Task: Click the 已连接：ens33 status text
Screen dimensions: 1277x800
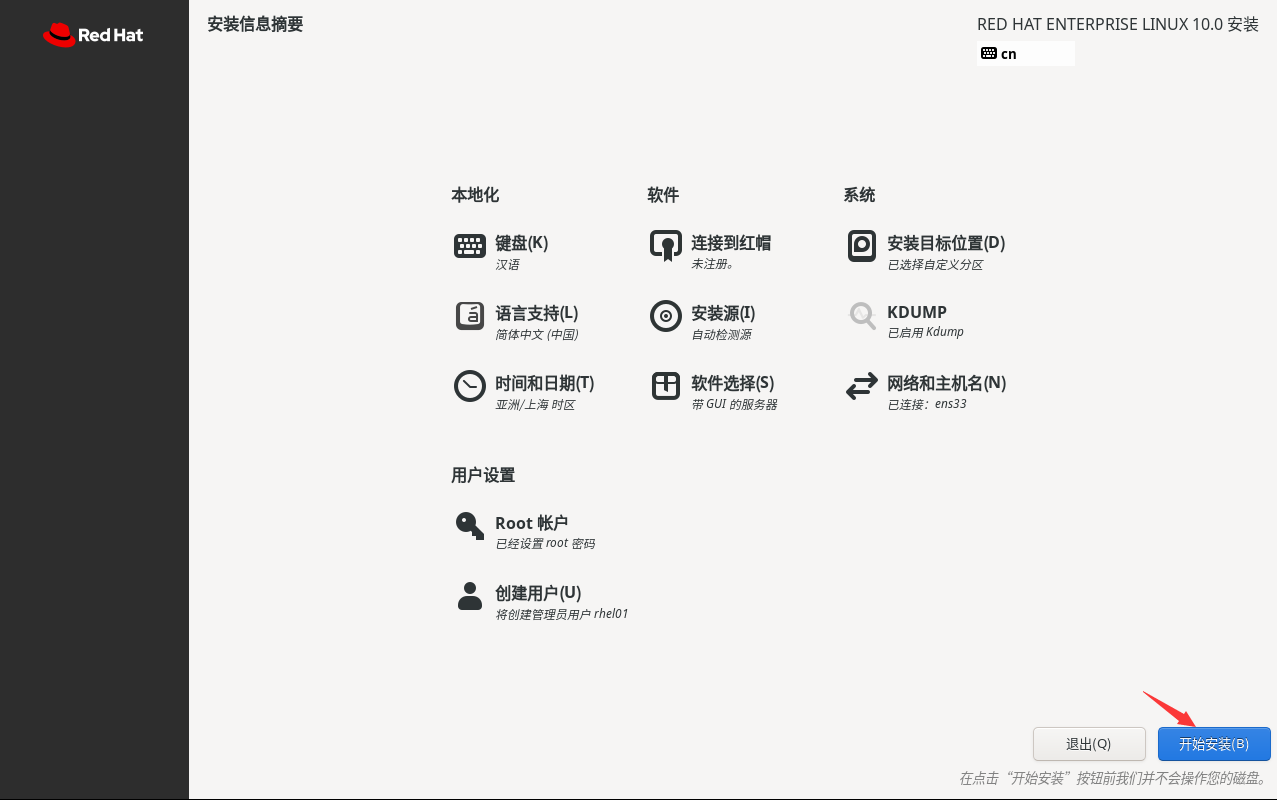Action: pyautogui.click(x=927, y=405)
